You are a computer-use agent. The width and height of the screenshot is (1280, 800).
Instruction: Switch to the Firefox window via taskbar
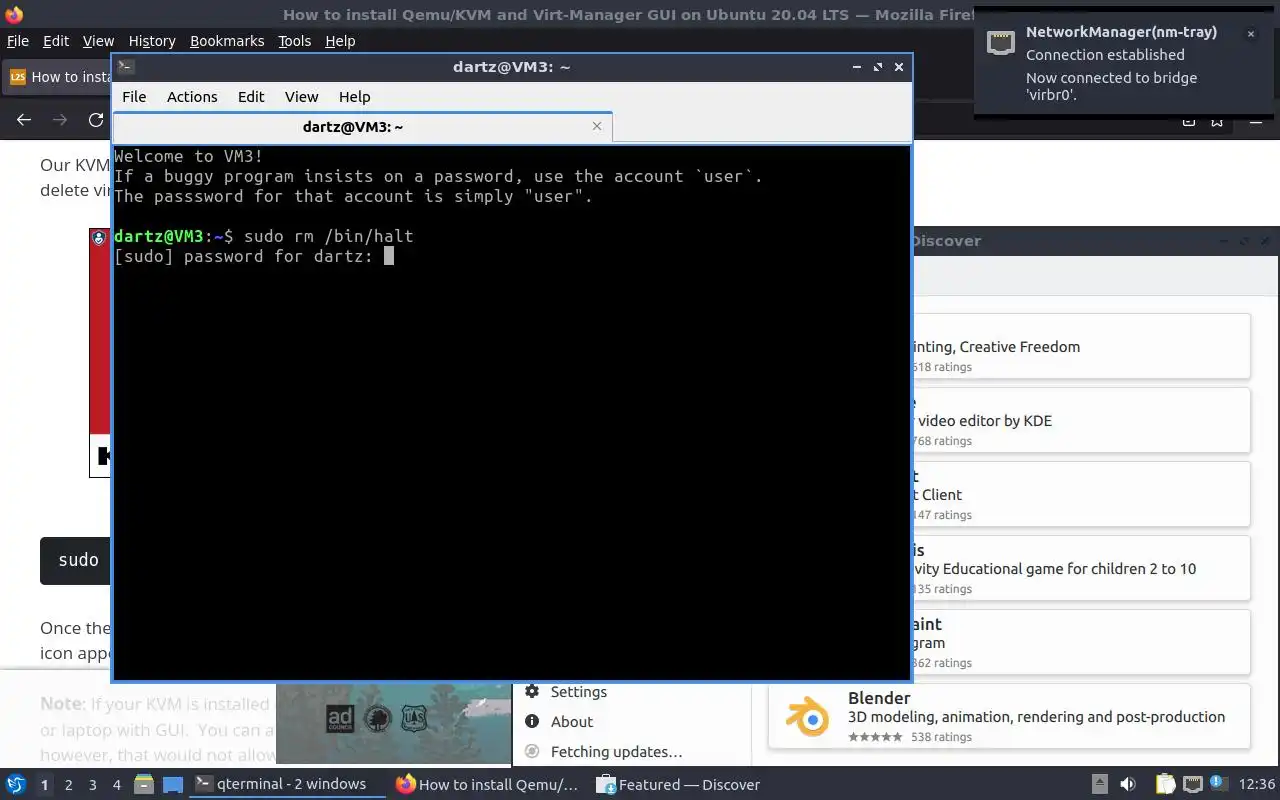tap(488, 784)
